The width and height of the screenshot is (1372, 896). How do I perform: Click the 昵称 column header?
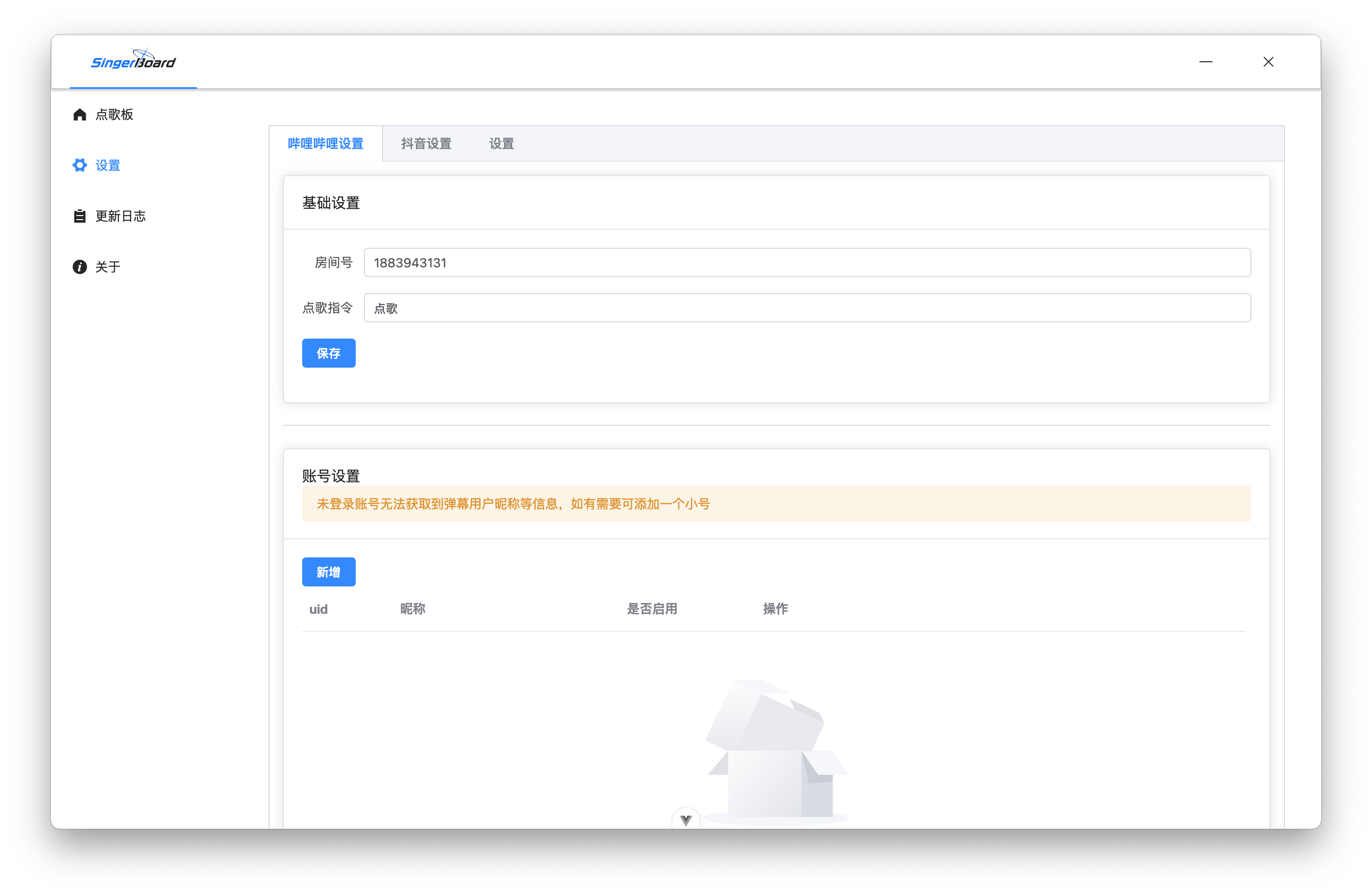412,609
